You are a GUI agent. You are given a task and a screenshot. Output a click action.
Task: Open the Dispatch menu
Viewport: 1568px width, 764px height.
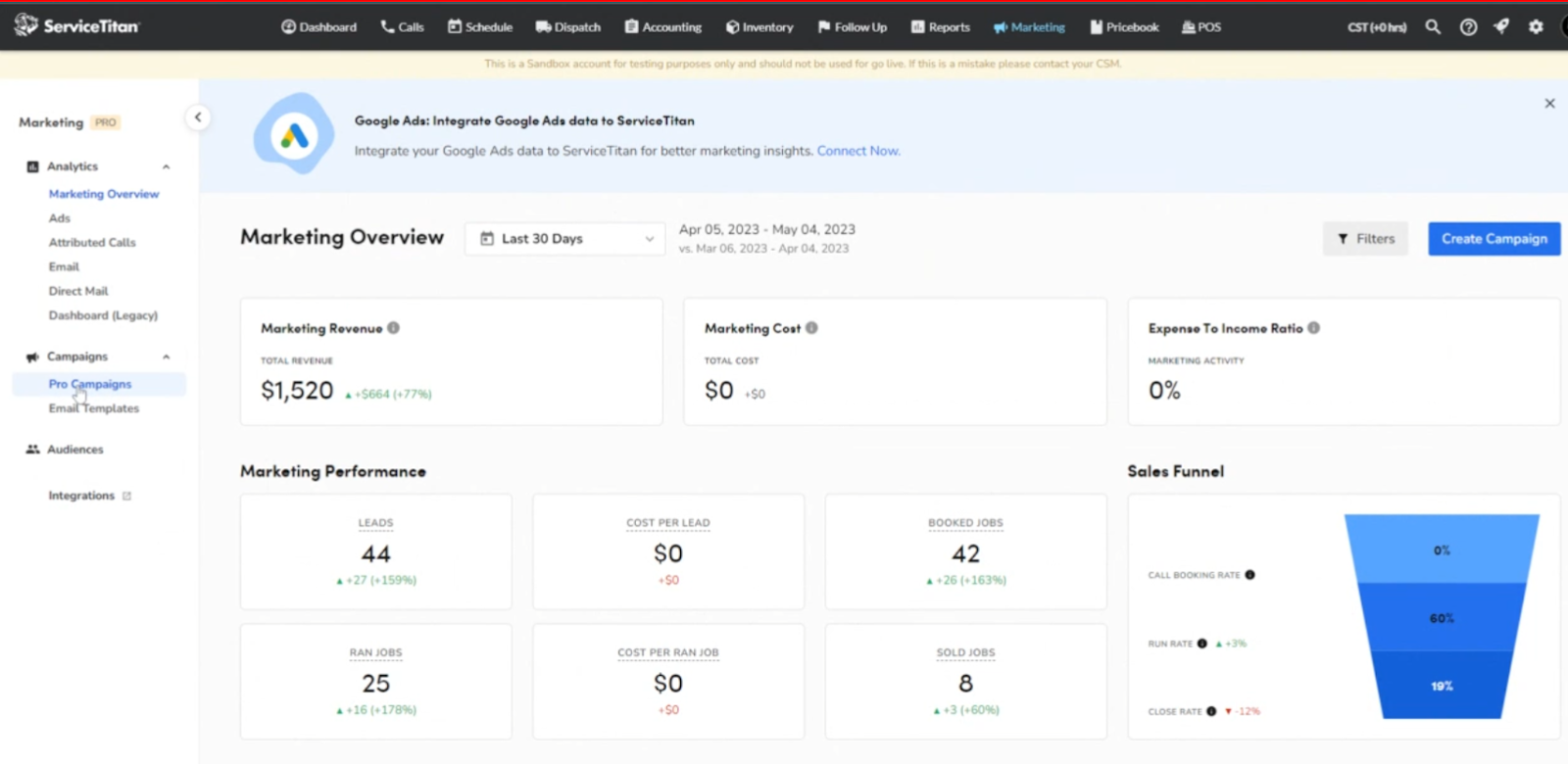568,26
